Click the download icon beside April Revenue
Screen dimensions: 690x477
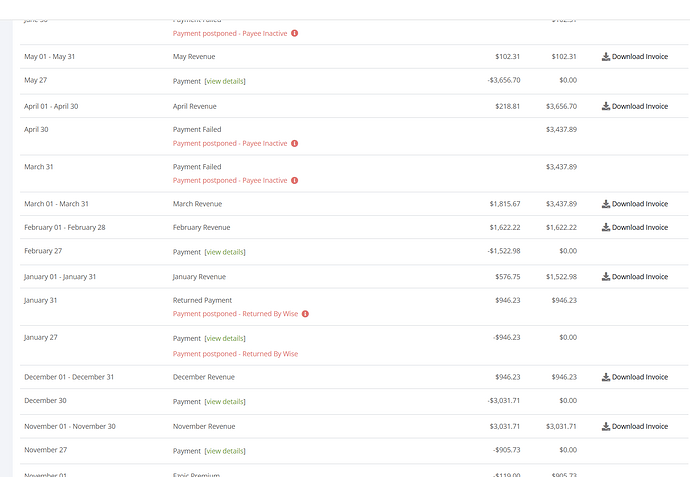click(606, 106)
